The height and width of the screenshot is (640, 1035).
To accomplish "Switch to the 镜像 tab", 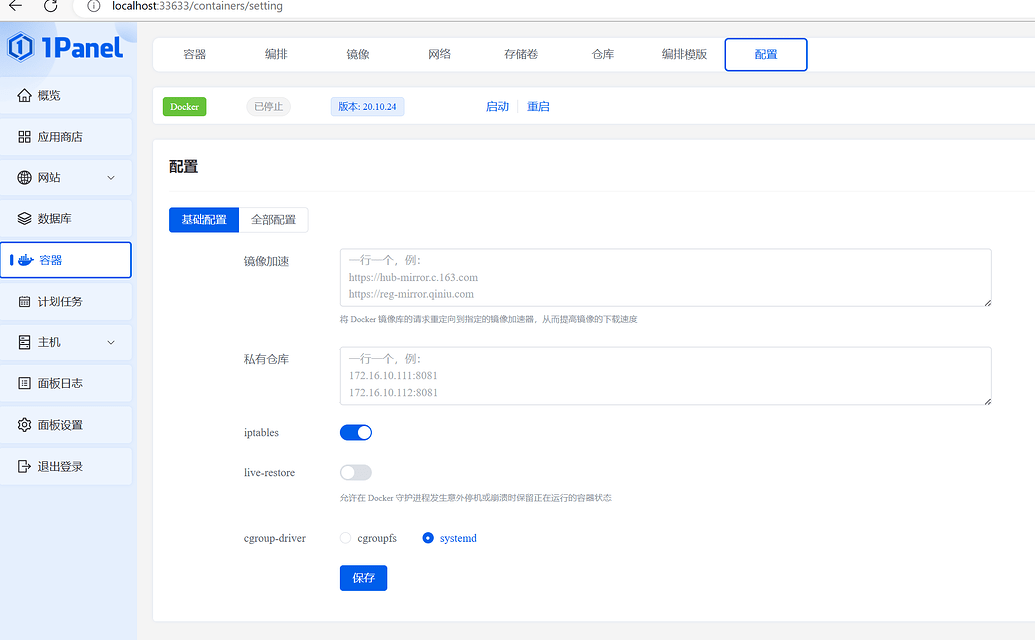I will point(358,54).
